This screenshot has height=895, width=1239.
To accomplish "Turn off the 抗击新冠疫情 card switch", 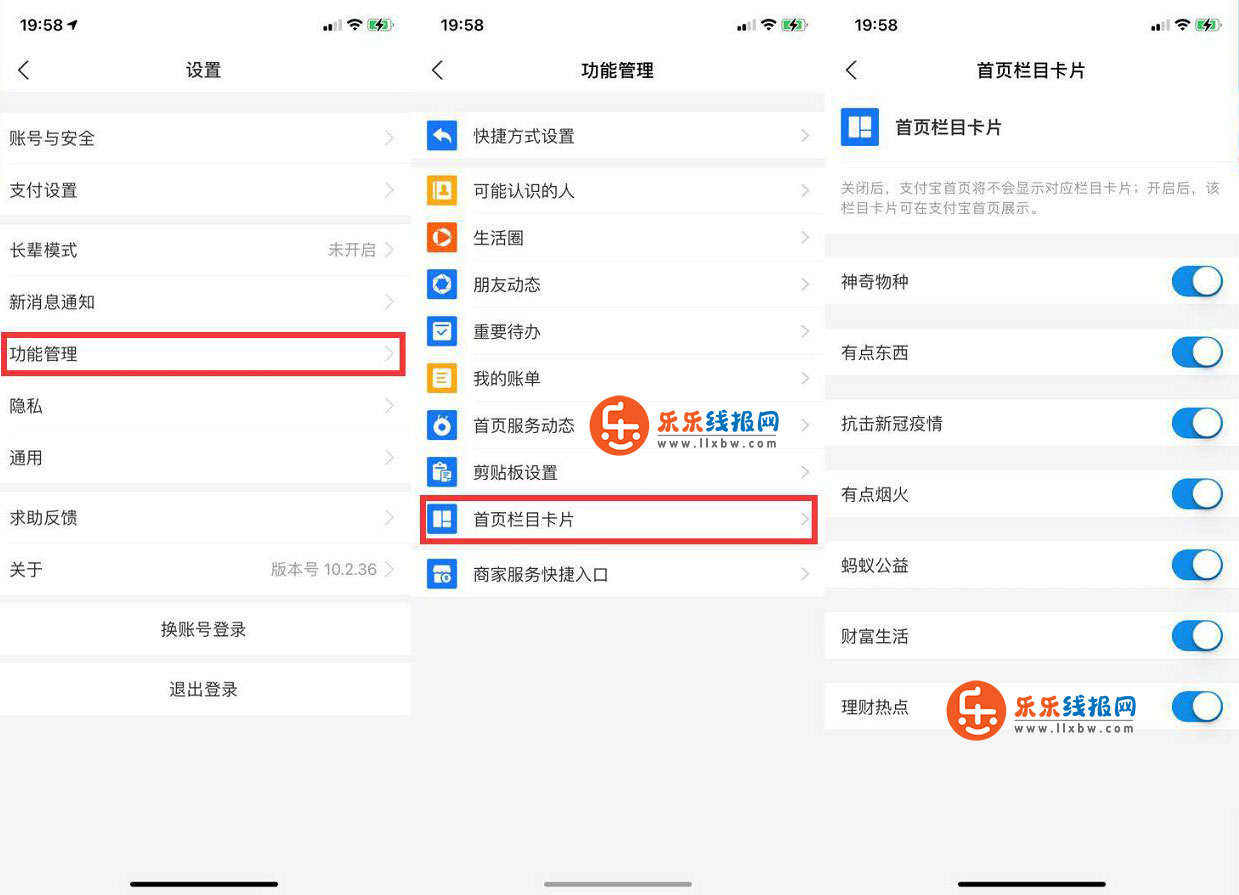I will [1196, 423].
